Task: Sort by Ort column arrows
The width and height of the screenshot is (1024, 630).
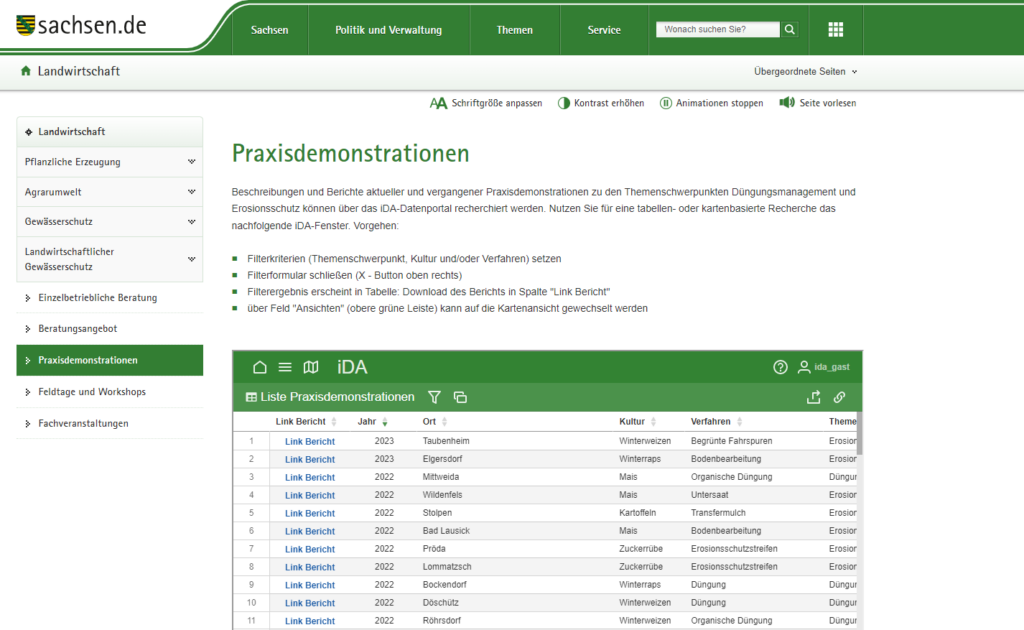Action: coord(444,422)
